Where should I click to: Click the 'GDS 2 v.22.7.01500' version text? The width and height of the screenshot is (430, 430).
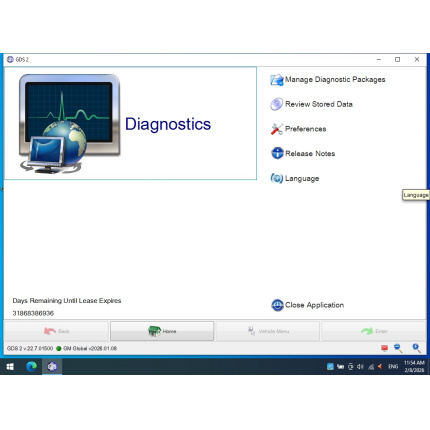pos(30,349)
